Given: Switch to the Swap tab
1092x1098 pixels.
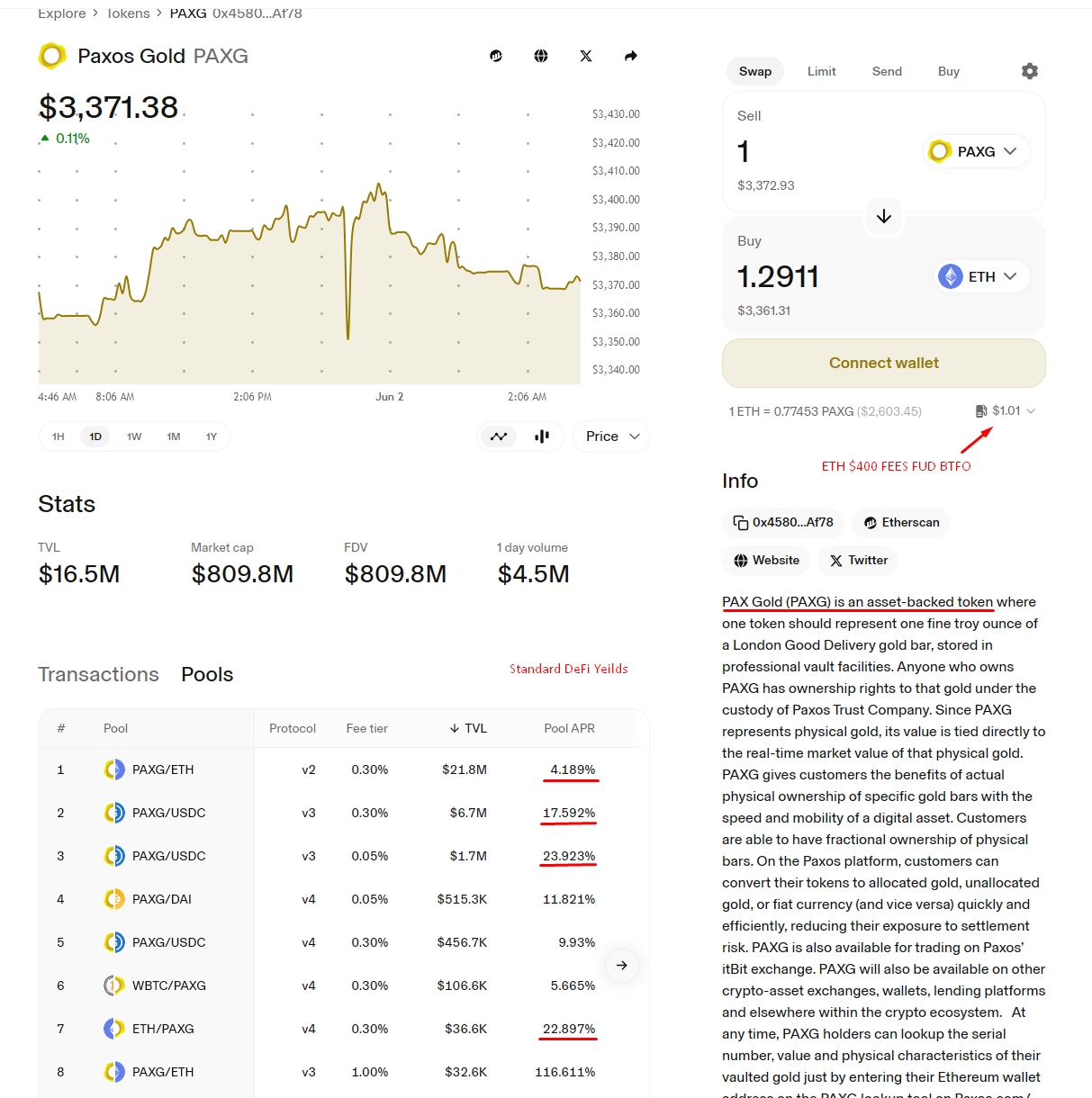Looking at the screenshot, I should 755,71.
